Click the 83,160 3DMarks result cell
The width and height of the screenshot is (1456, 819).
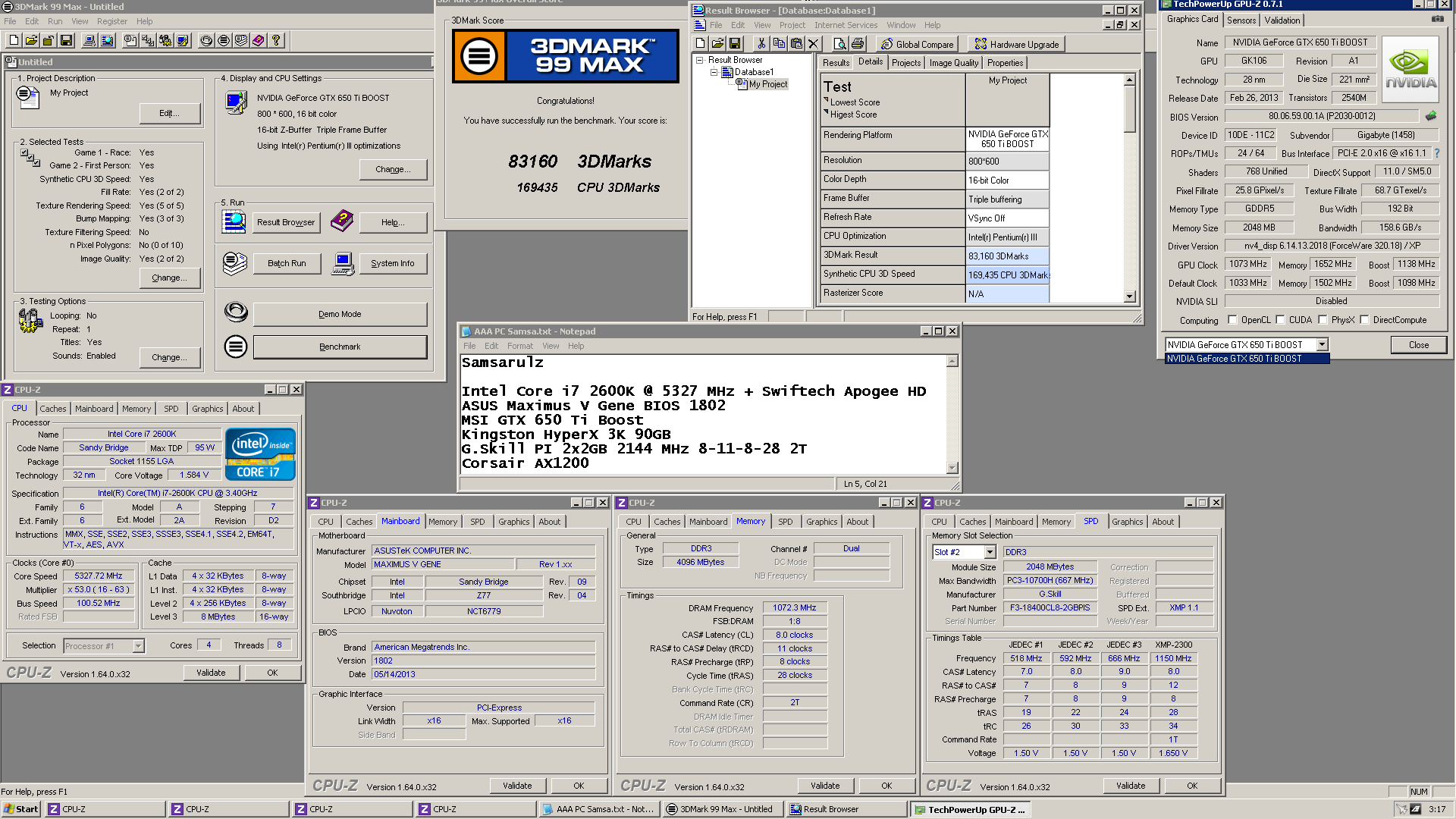click(x=1007, y=256)
